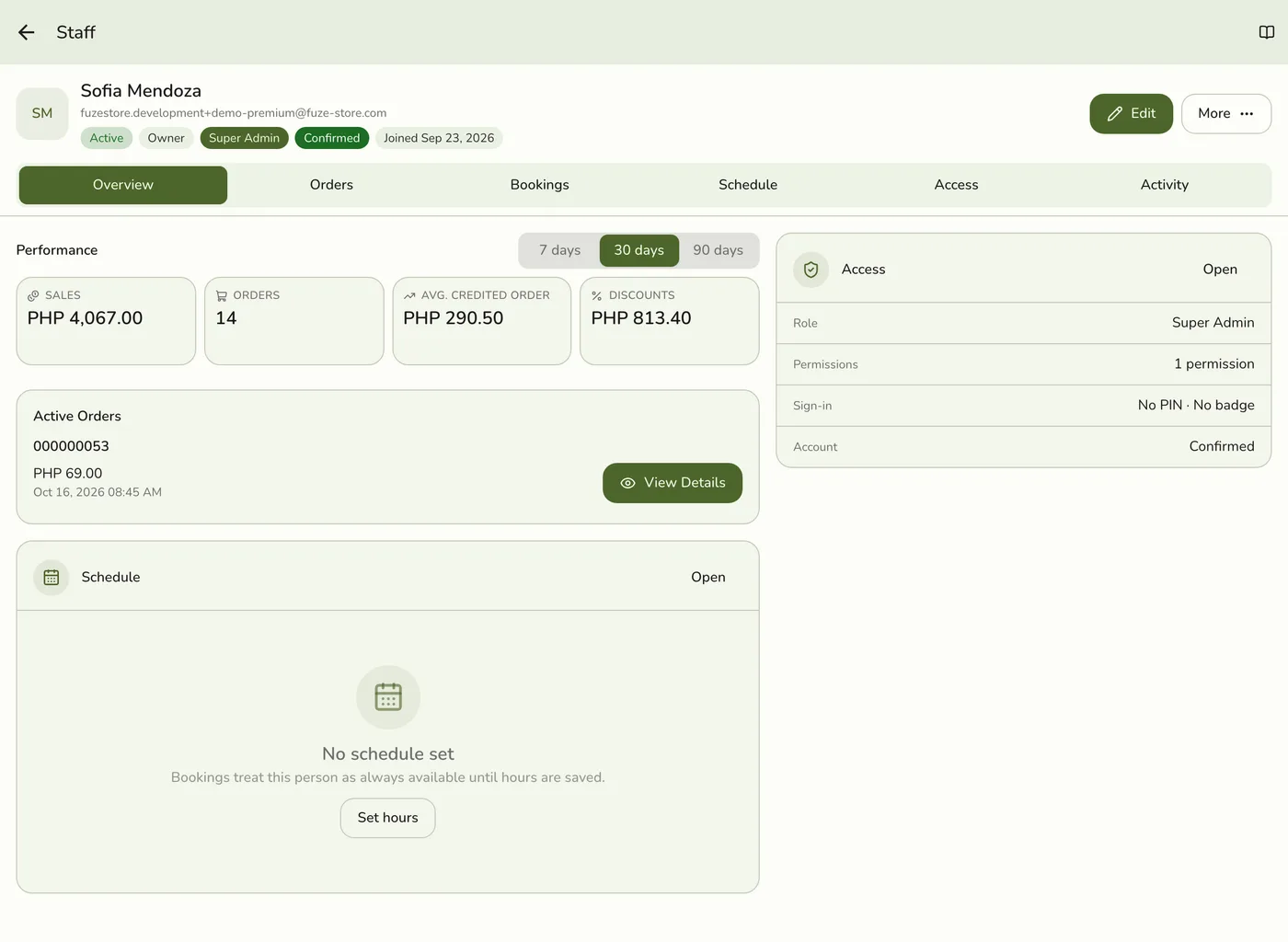This screenshot has width=1288, height=942.
Task: Click the Sales card link icon
Action: pos(33,295)
